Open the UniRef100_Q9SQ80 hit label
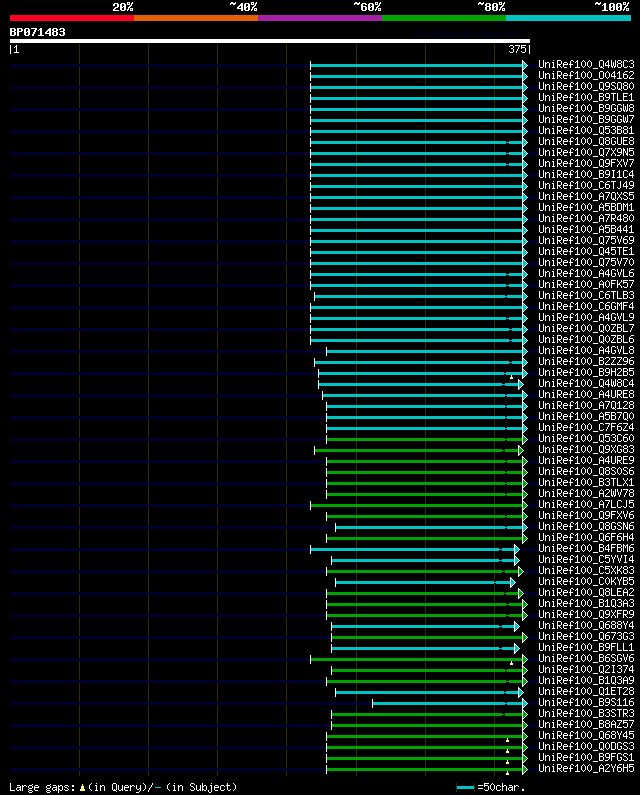The height and width of the screenshot is (795, 640). point(586,86)
